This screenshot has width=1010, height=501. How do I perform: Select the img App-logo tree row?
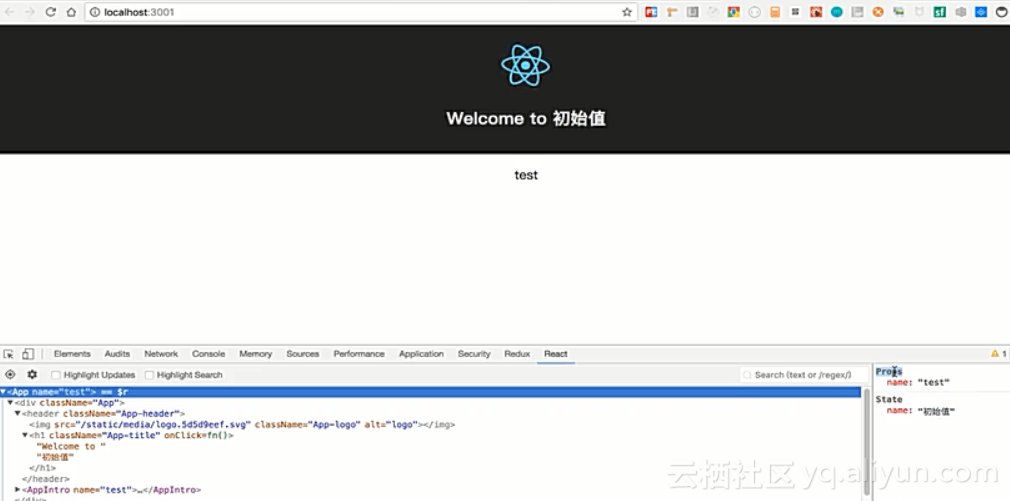point(242,424)
